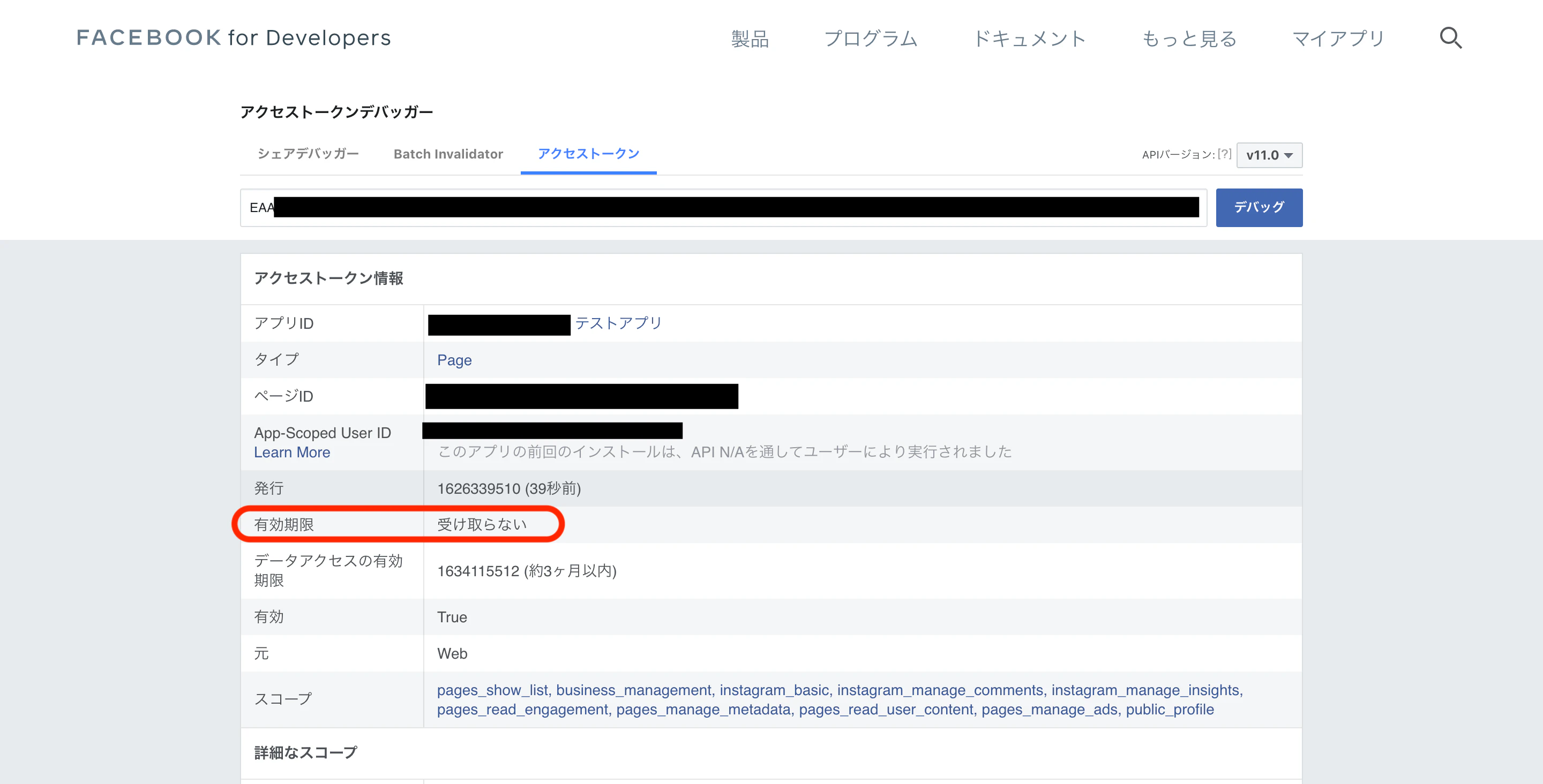
Task: Select the アクセストークン tab
Action: coord(588,154)
